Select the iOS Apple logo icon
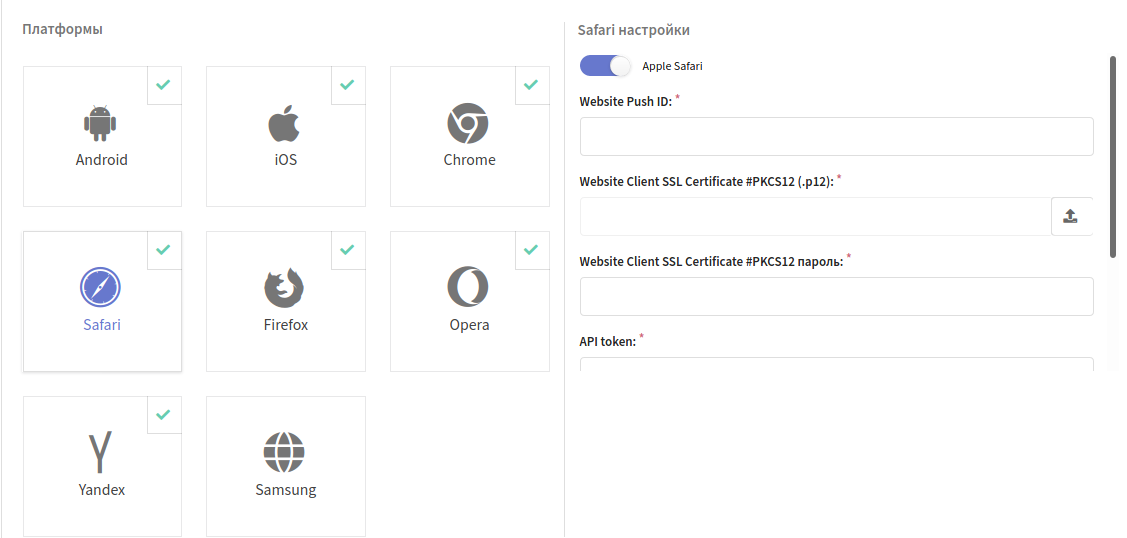1127x538 pixels. tap(285, 124)
